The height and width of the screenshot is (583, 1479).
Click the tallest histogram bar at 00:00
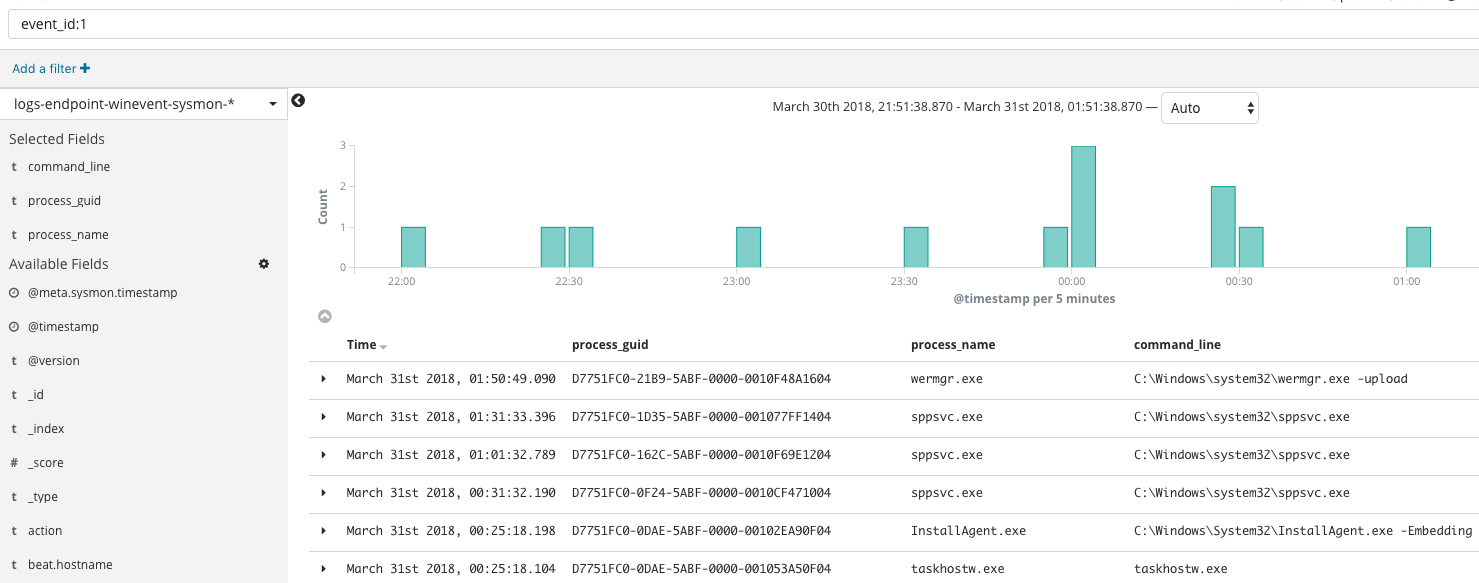[1083, 206]
